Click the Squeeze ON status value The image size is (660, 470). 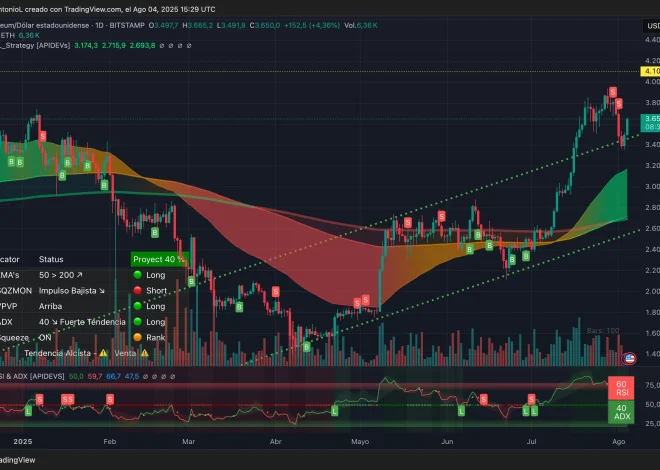45,337
